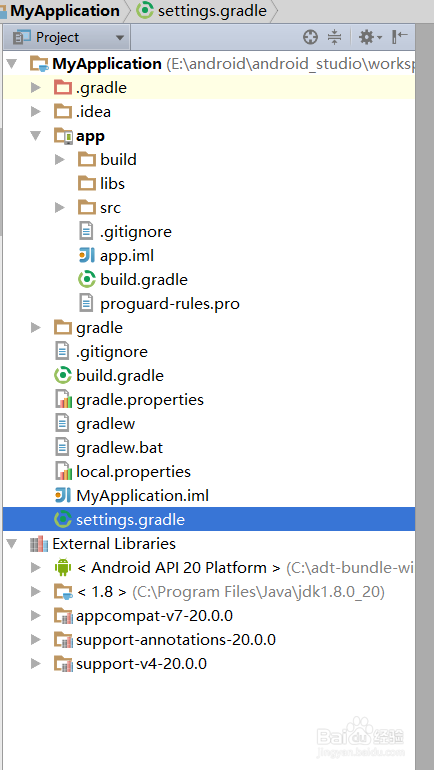Click the Collapse All icon
434x770 pixels.
pyautogui.click(x=334, y=37)
